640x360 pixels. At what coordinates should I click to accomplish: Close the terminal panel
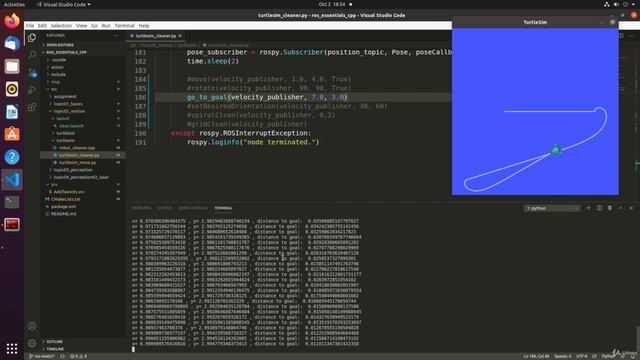[x=631, y=208]
